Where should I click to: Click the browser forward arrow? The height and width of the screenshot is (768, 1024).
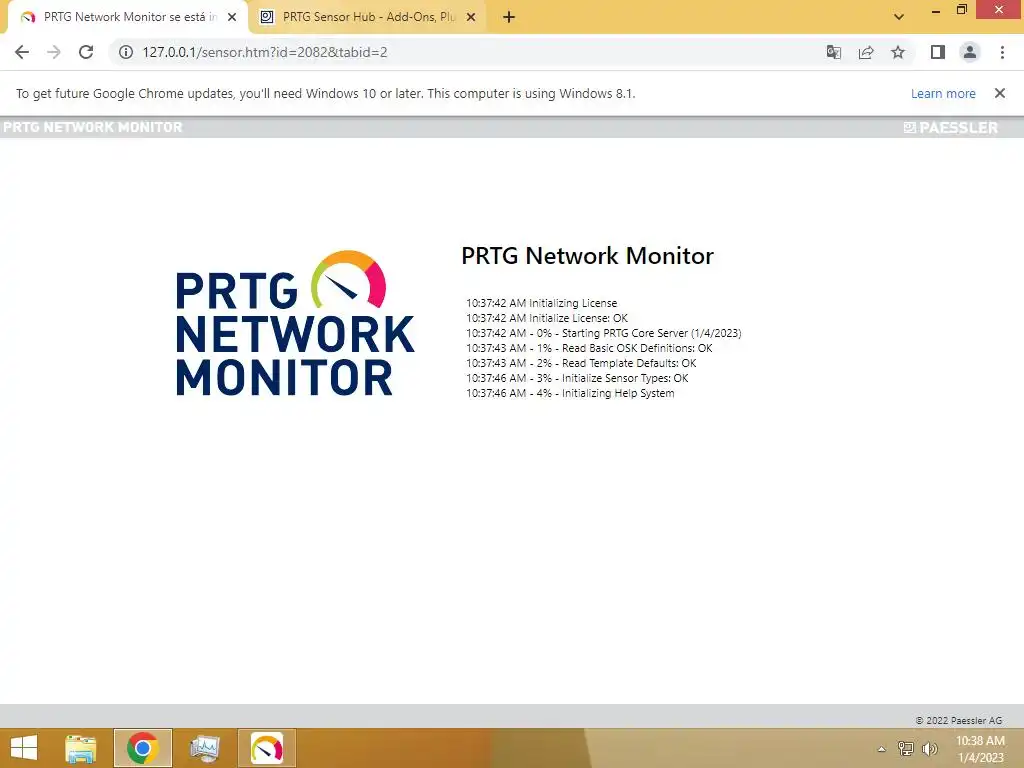point(54,52)
